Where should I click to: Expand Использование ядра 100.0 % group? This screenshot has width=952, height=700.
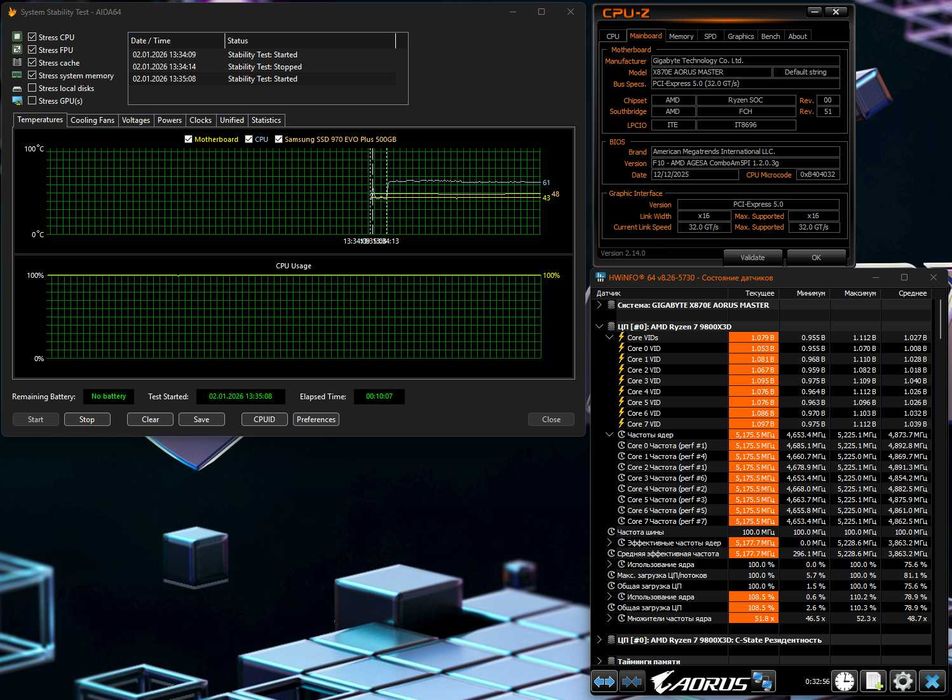coord(610,564)
